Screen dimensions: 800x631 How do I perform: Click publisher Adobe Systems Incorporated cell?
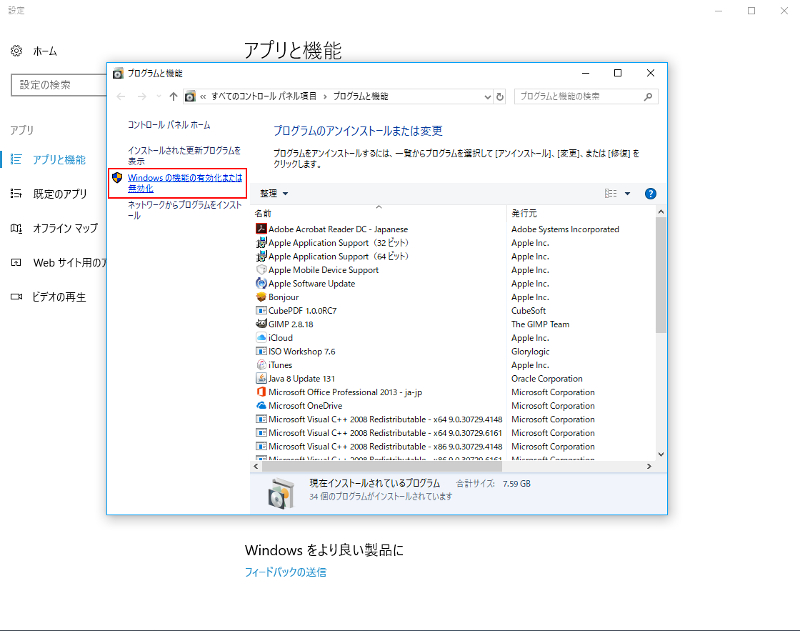tap(565, 229)
